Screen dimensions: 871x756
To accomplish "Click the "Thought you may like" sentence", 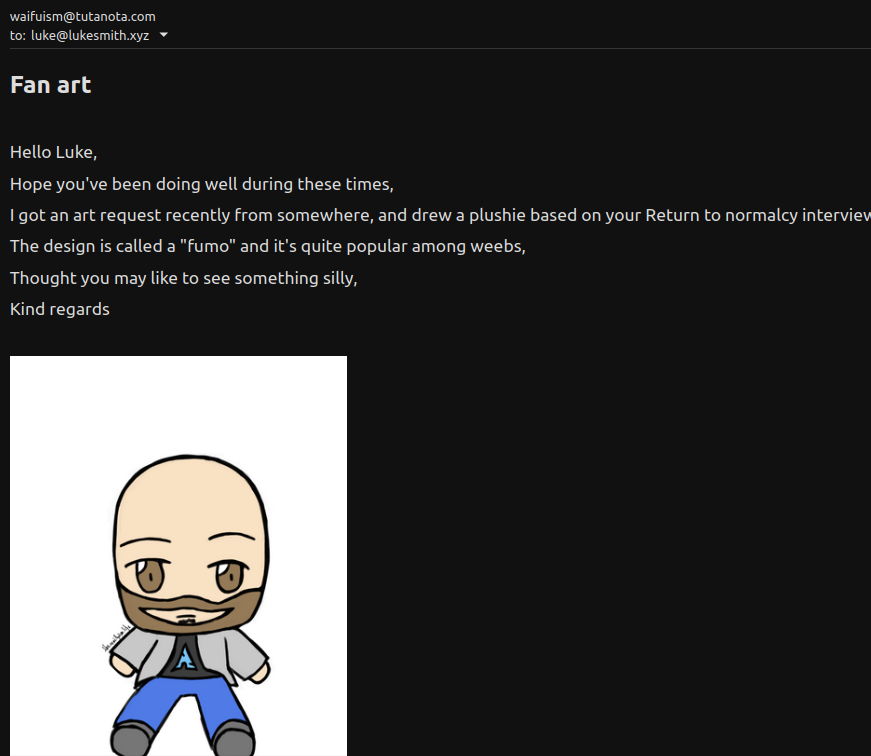I will click(x=183, y=278).
